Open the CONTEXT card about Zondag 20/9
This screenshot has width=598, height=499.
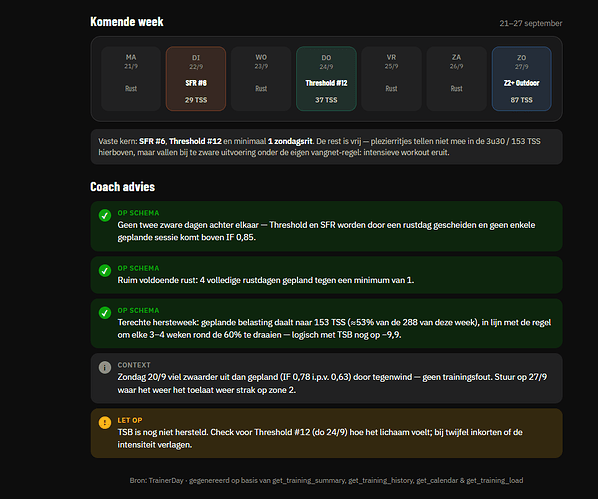click(326, 378)
